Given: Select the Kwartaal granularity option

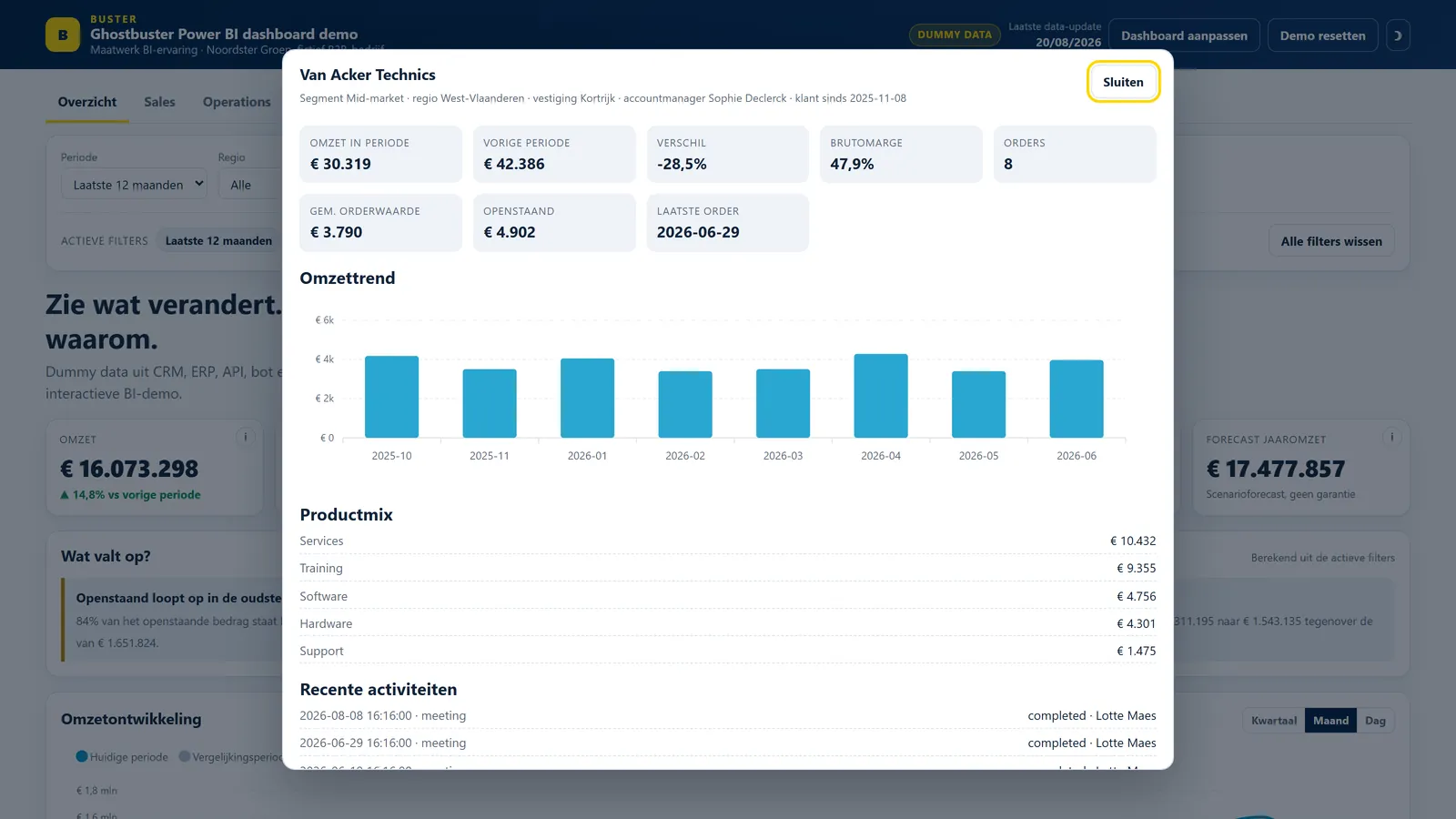Looking at the screenshot, I should pos(1274,721).
